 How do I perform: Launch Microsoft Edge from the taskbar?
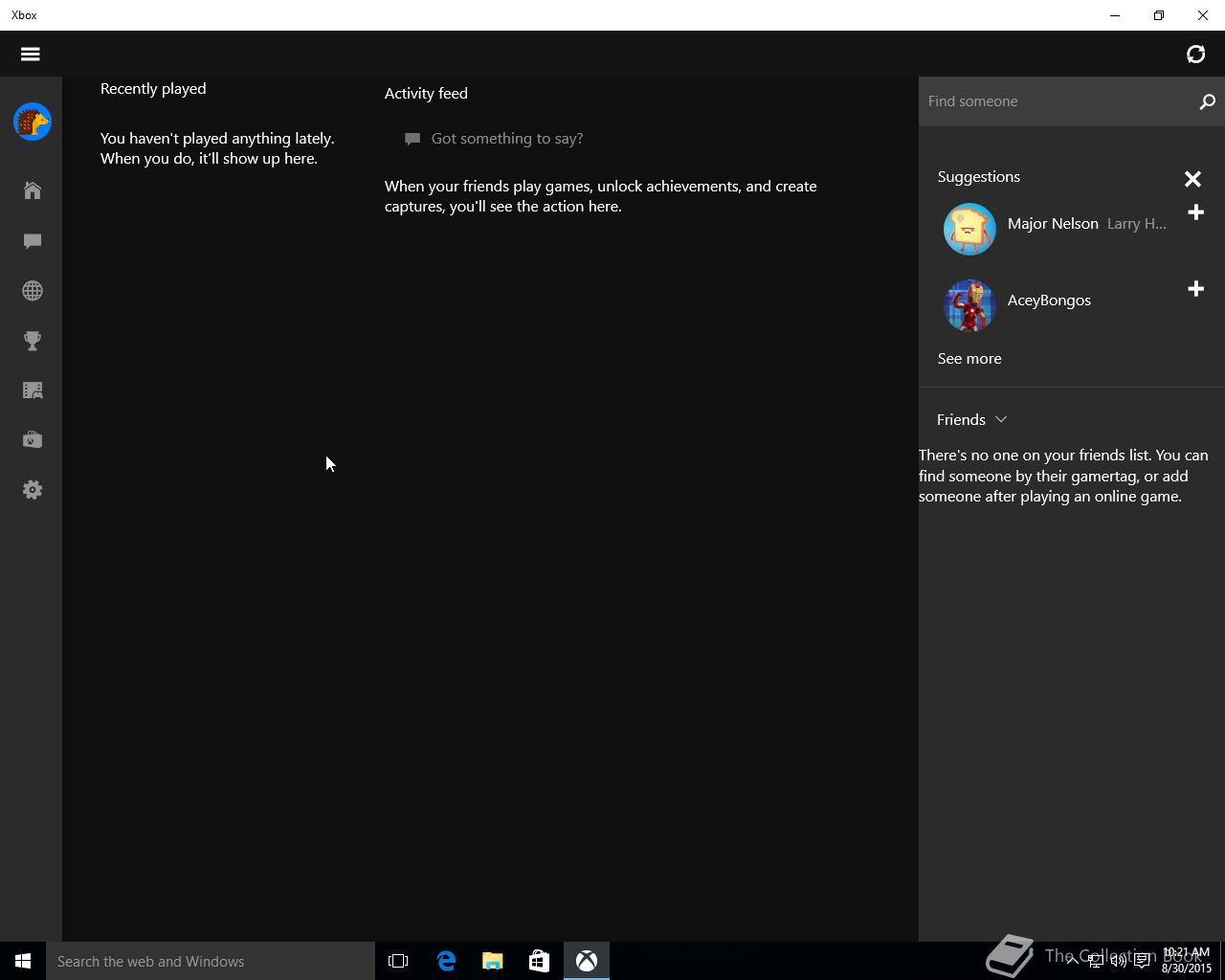446,961
